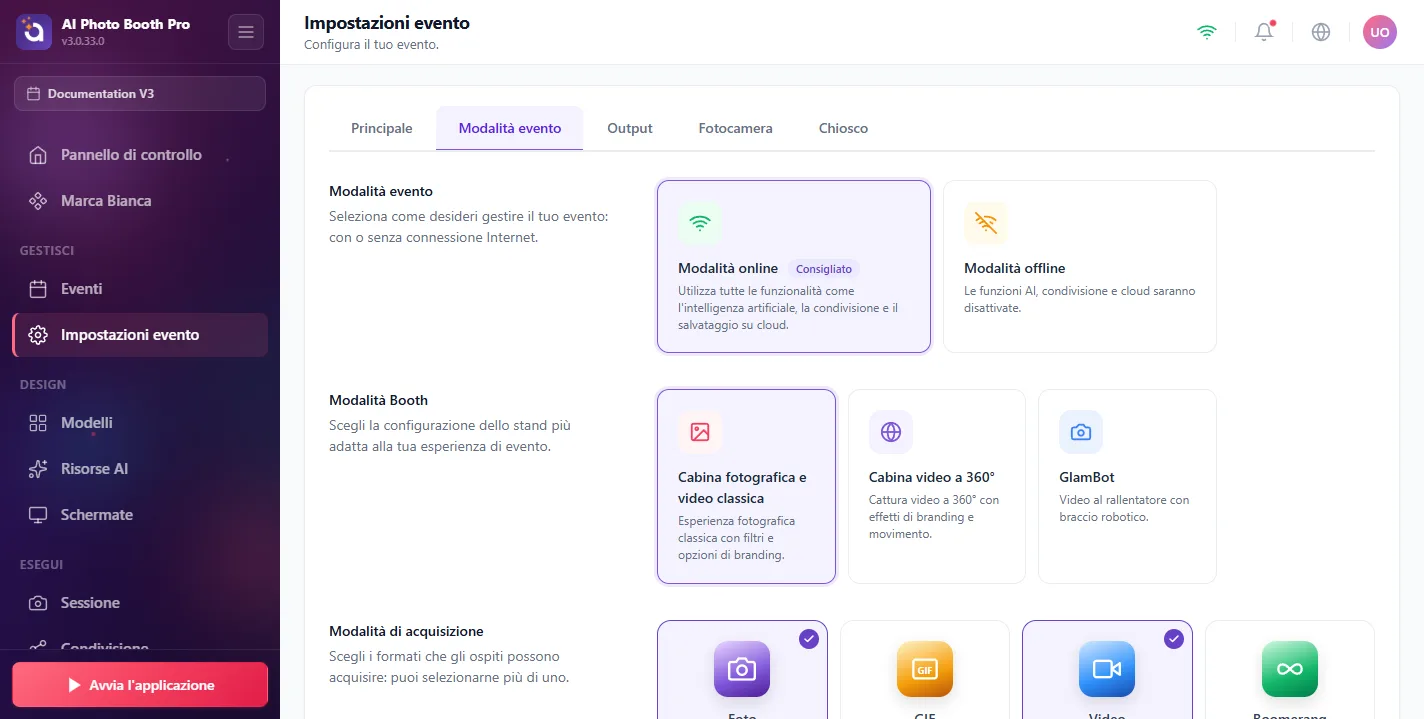Viewport: 1424px width, 719px height.
Task: Open Pannello di controllo page
Action: click(140, 155)
